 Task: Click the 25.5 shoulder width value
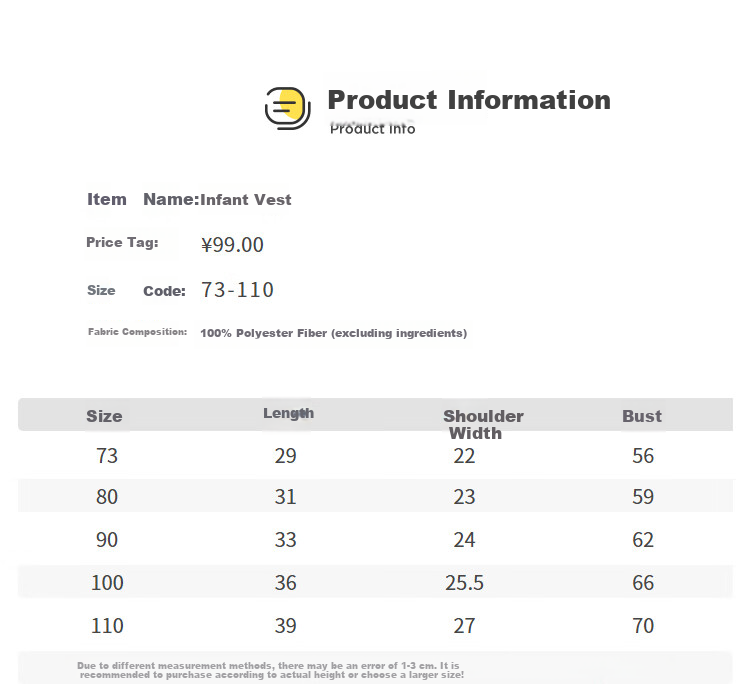pos(464,583)
